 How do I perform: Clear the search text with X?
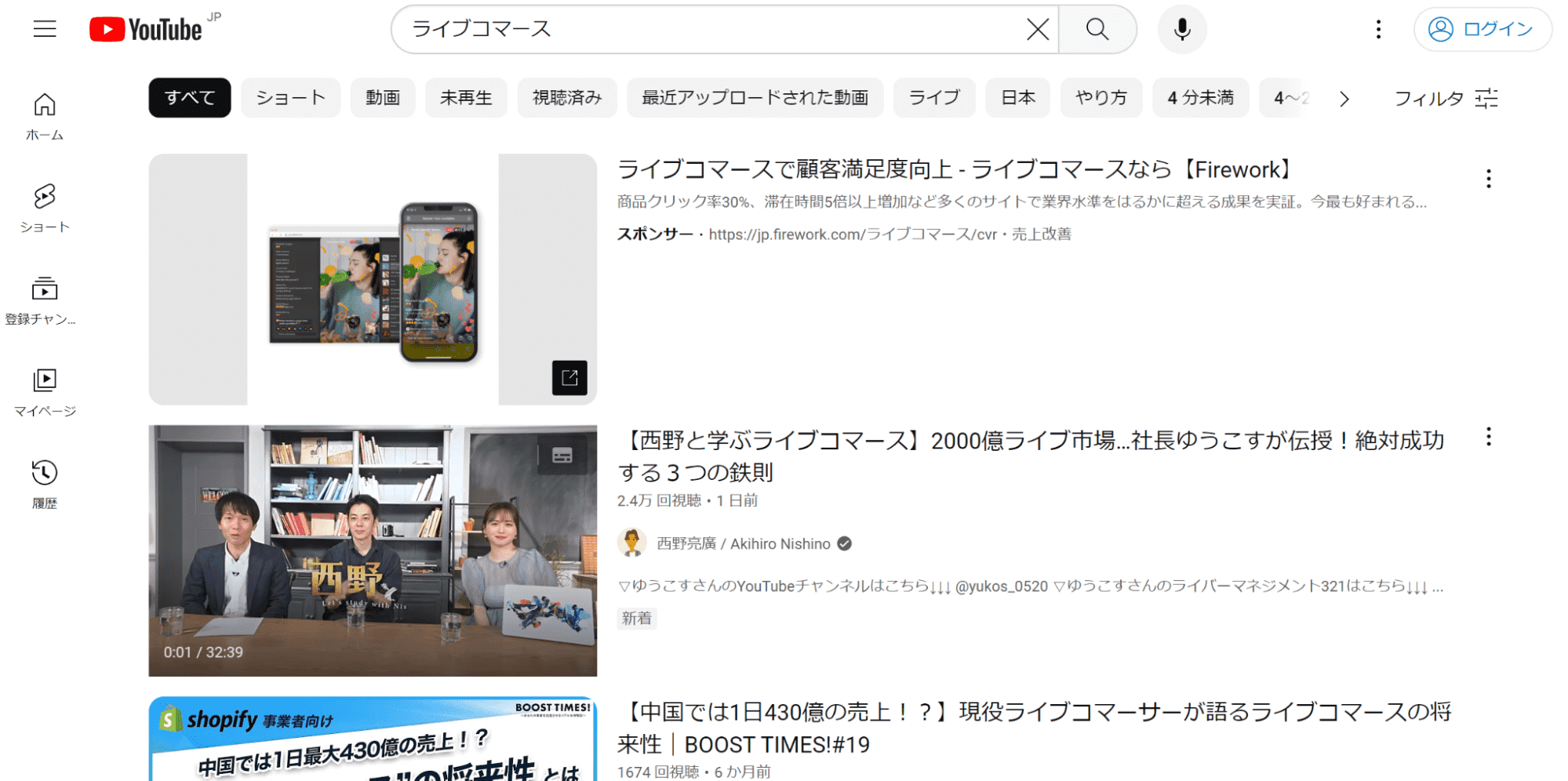(x=1038, y=29)
